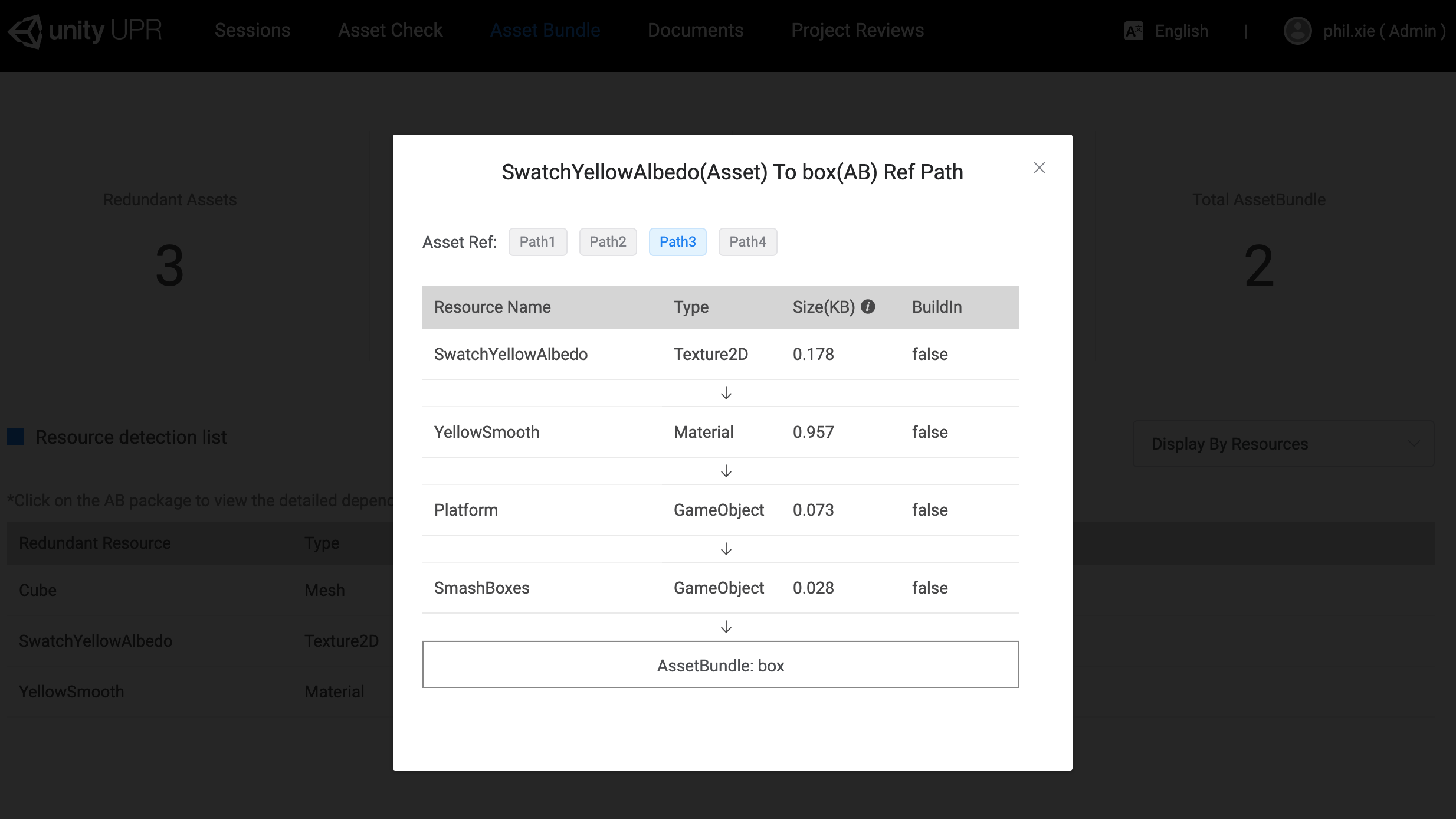
Task: Click the Size(KB) info icon
Action: click(x=868, y=306)
